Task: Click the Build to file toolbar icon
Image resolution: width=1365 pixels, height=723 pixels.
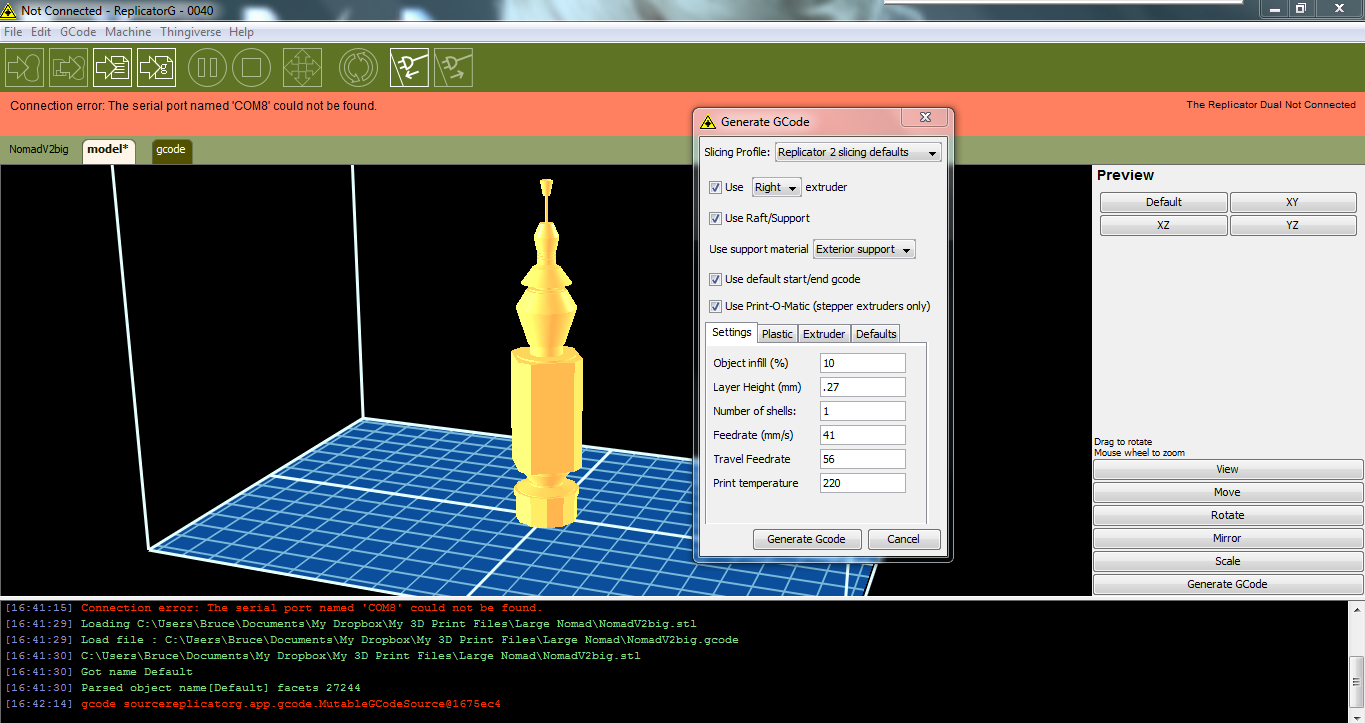Action: click(112, 68)
